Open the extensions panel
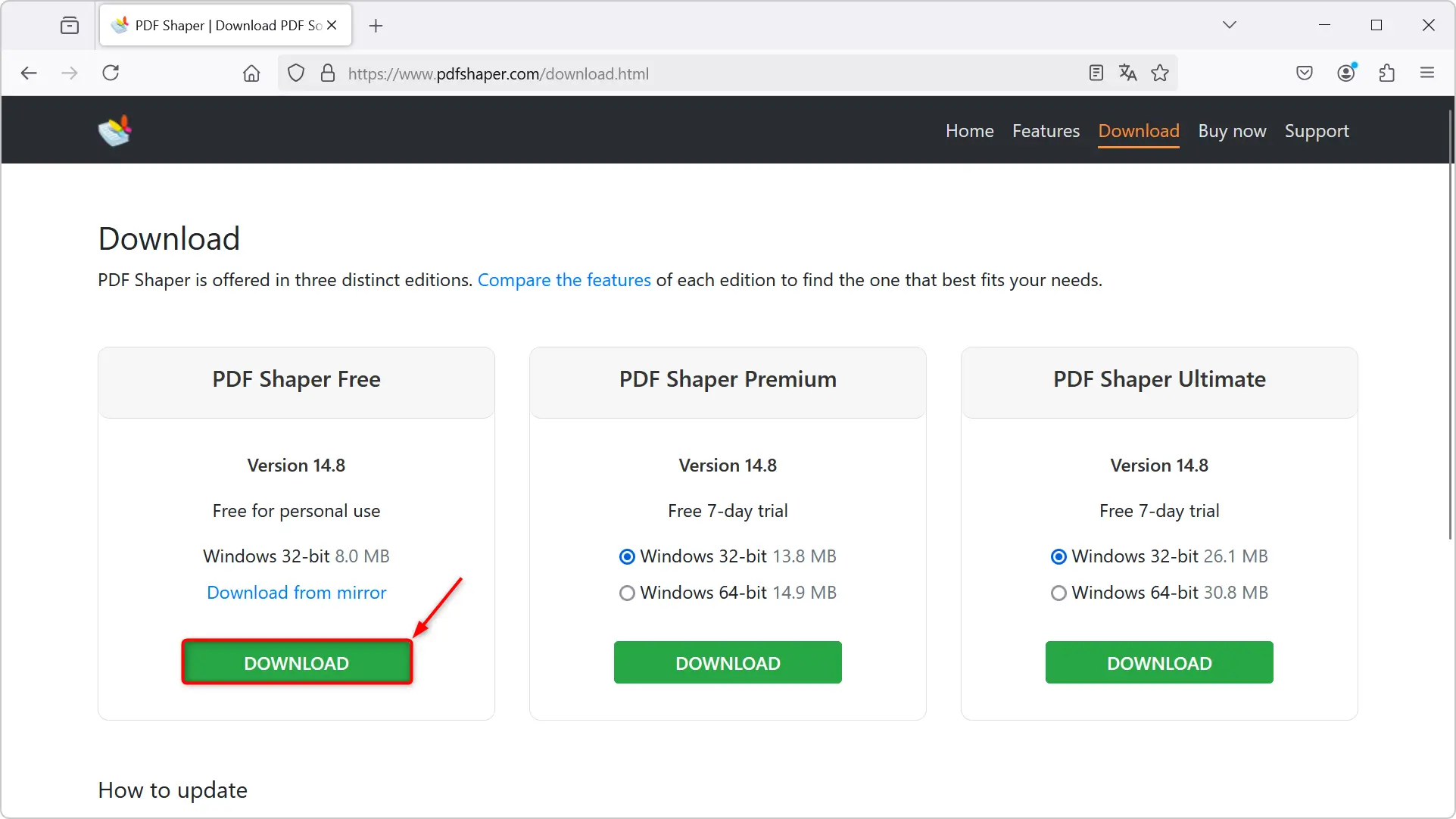 (x=1386, y=73)
